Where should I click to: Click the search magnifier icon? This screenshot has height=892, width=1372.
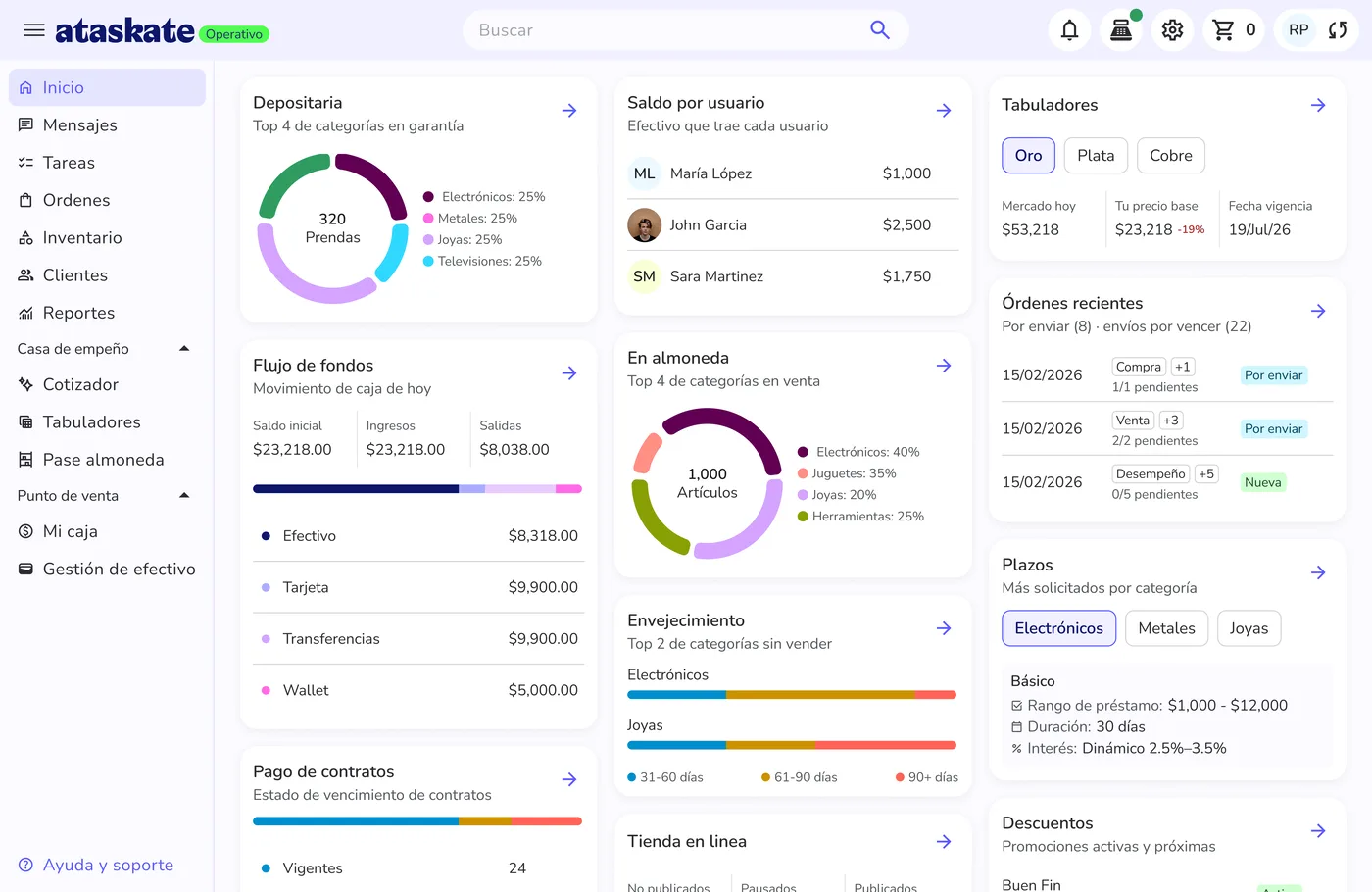click(x=880, y=30)
